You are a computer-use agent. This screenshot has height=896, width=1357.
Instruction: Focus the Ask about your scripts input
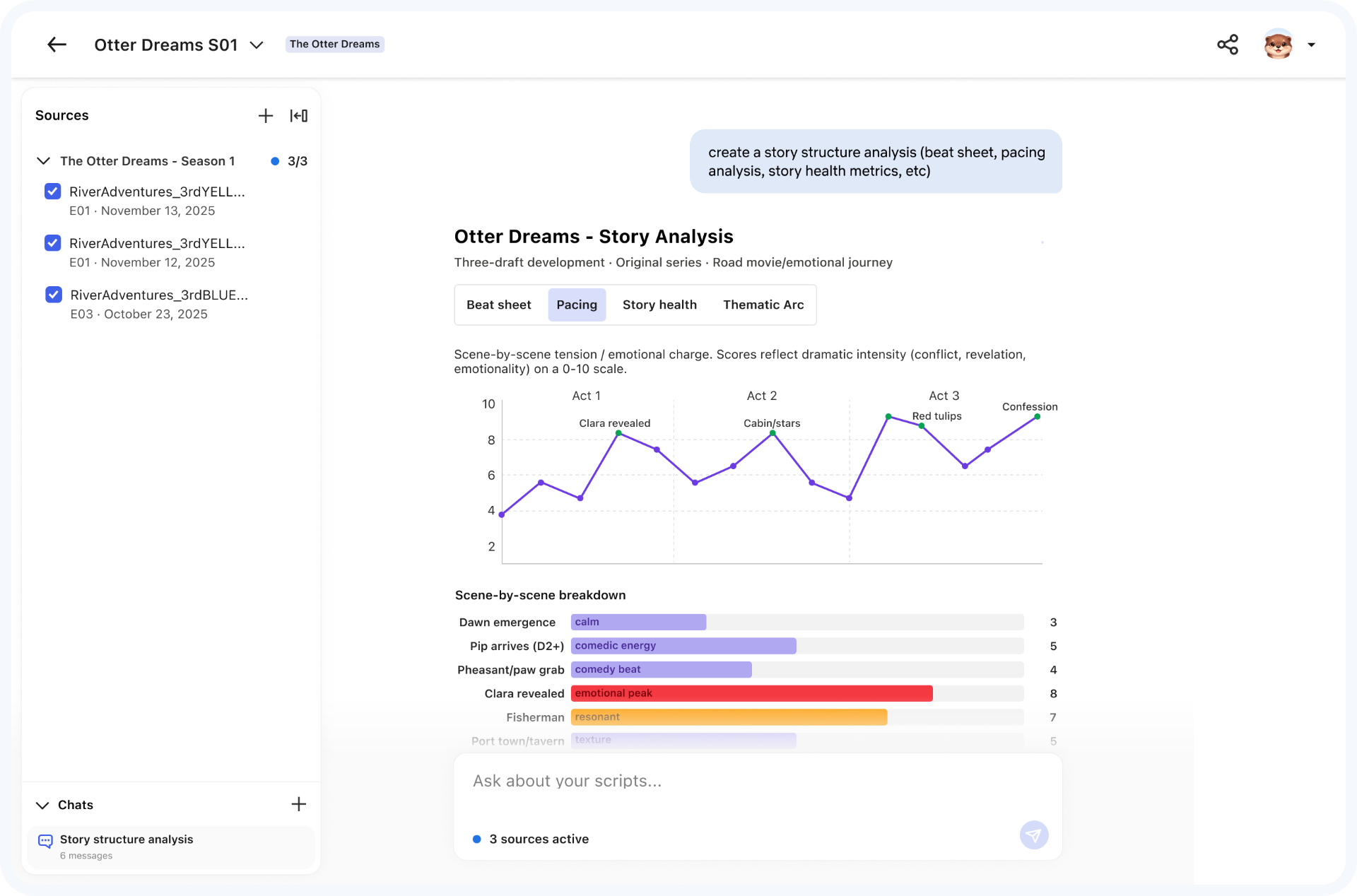[x=758, y=782]
